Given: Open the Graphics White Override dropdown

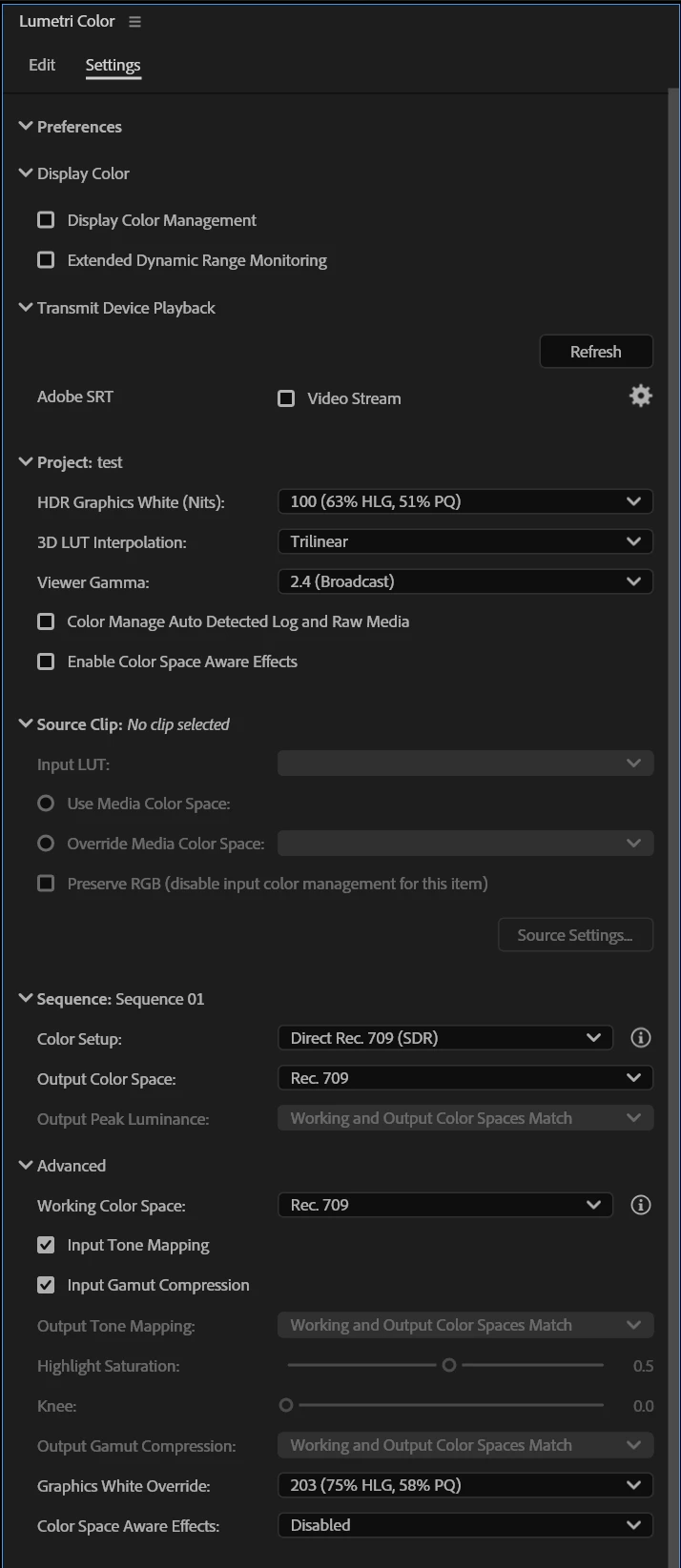Looking at the screenshot, I should 464,1485.
